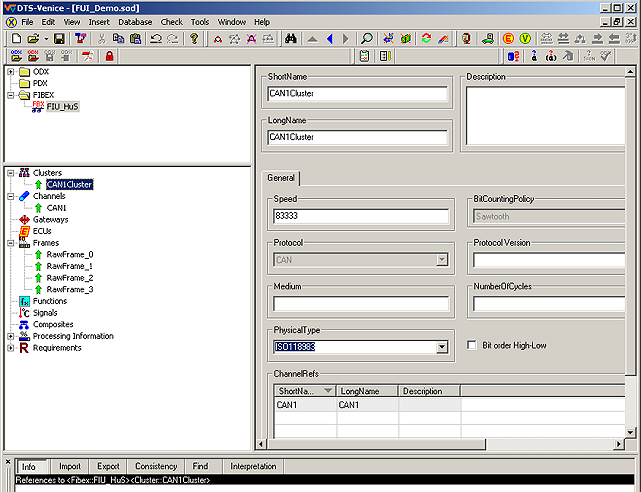Click the LongName column header

point(367,391)
